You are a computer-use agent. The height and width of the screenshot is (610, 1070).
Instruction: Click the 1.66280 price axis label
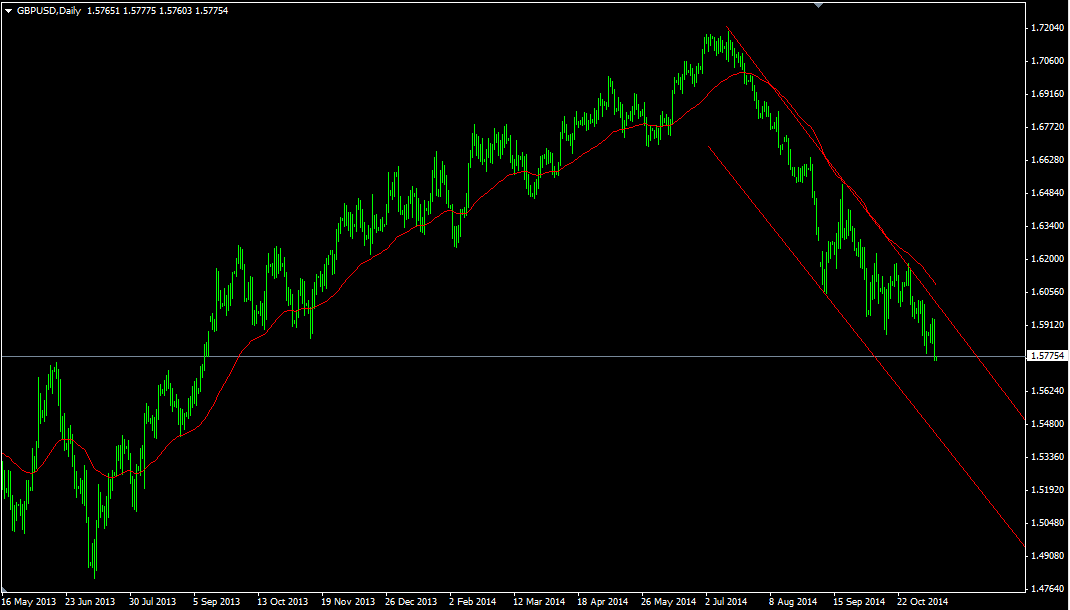coord(1047,160)
